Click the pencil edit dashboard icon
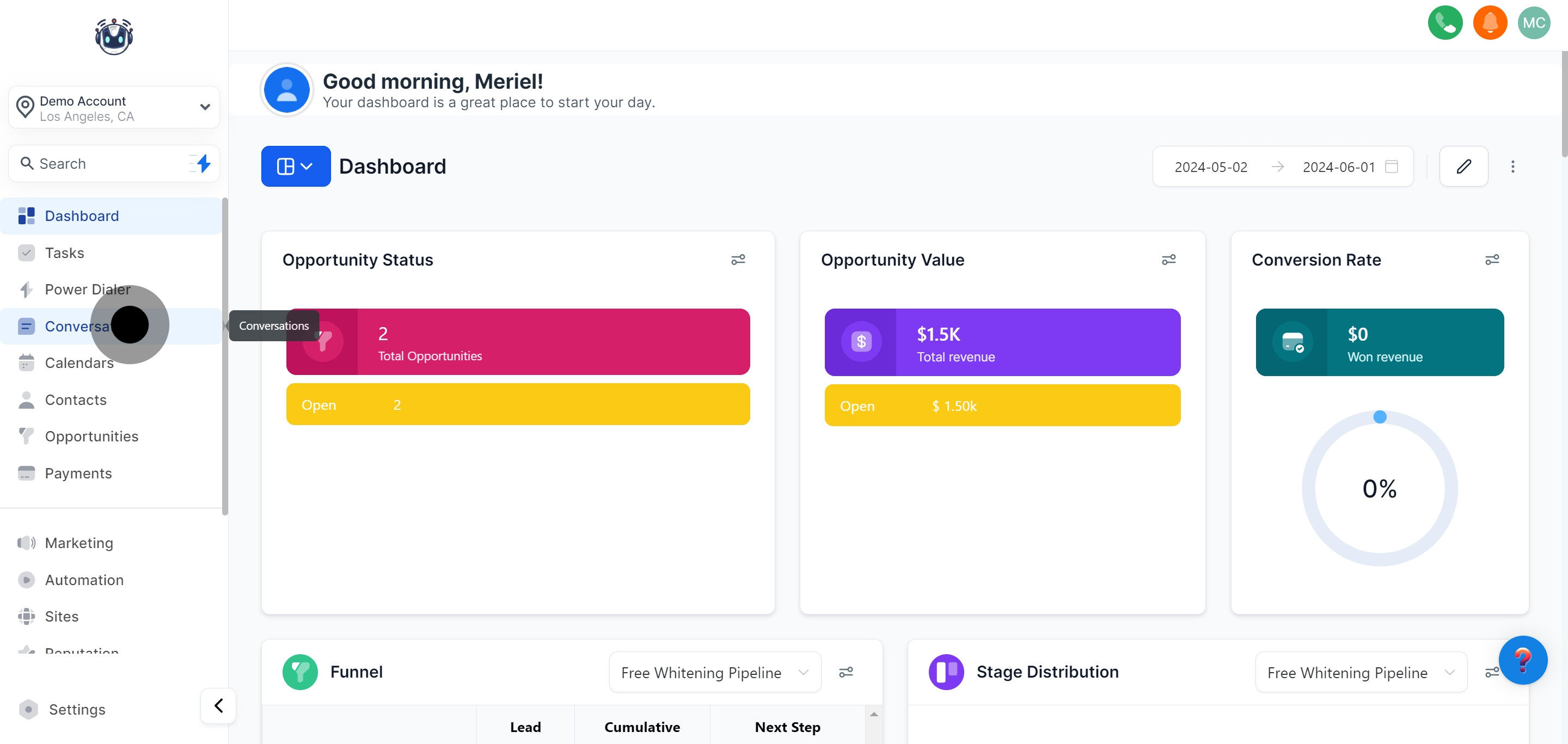1568x744 pixels. coord(1463,166)
